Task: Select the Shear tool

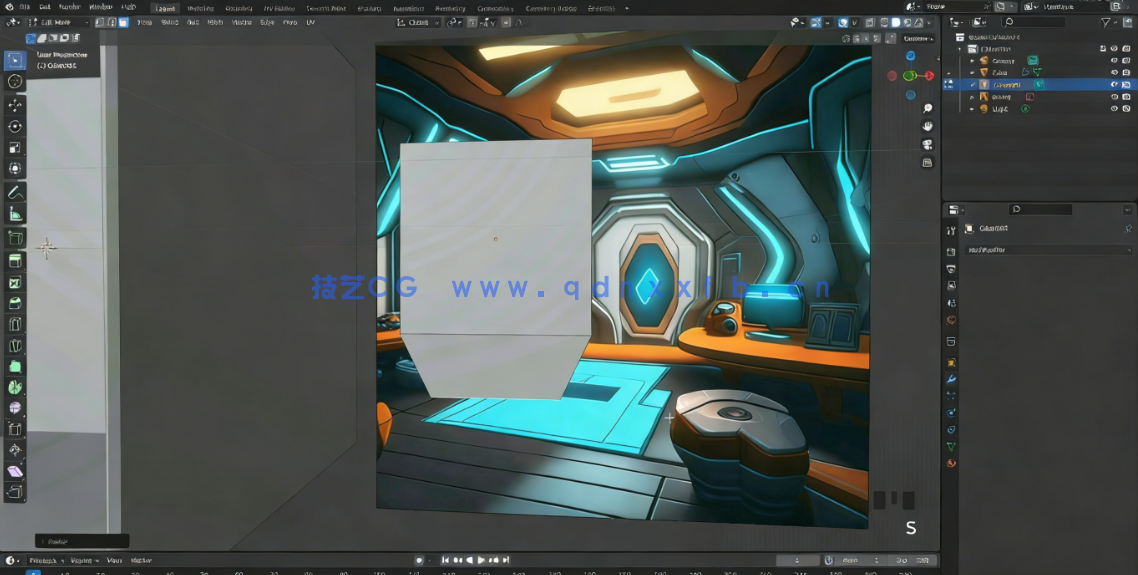Action: [15, 472]
